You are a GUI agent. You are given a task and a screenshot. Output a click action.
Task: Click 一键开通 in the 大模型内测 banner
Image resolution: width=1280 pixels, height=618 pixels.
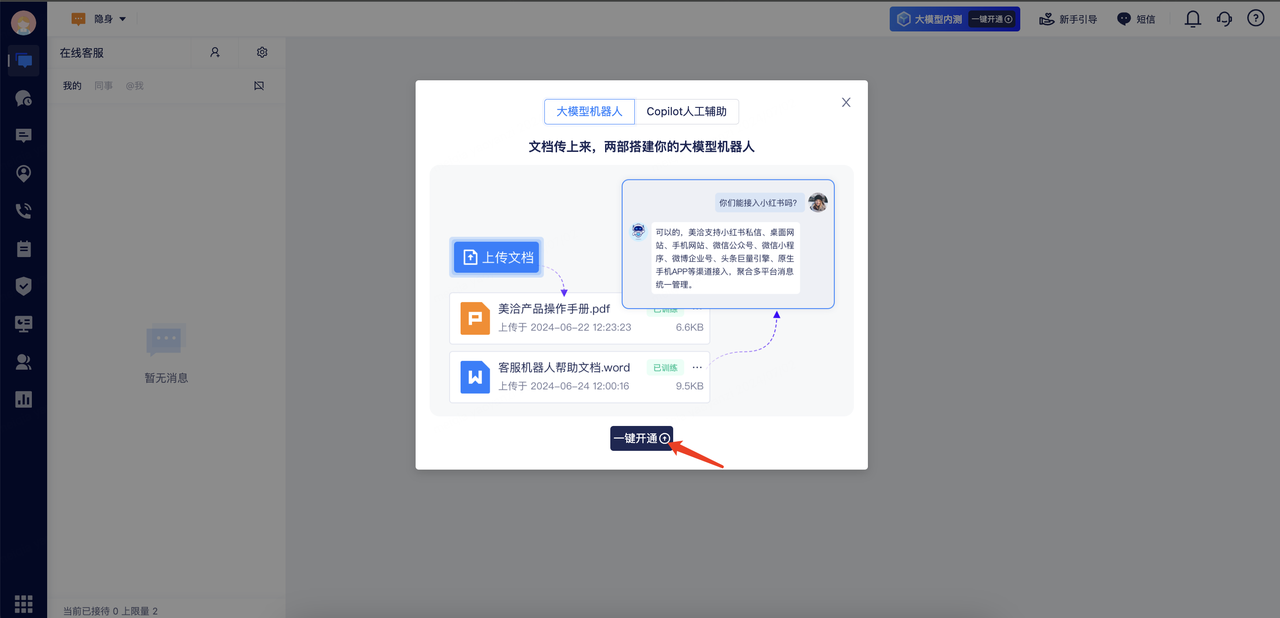pos(992,19)
